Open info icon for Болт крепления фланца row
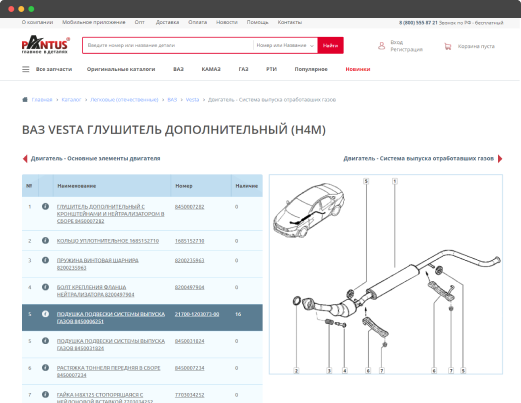The width and height of the screenshot is (521, 403). (x=45, y=287)
